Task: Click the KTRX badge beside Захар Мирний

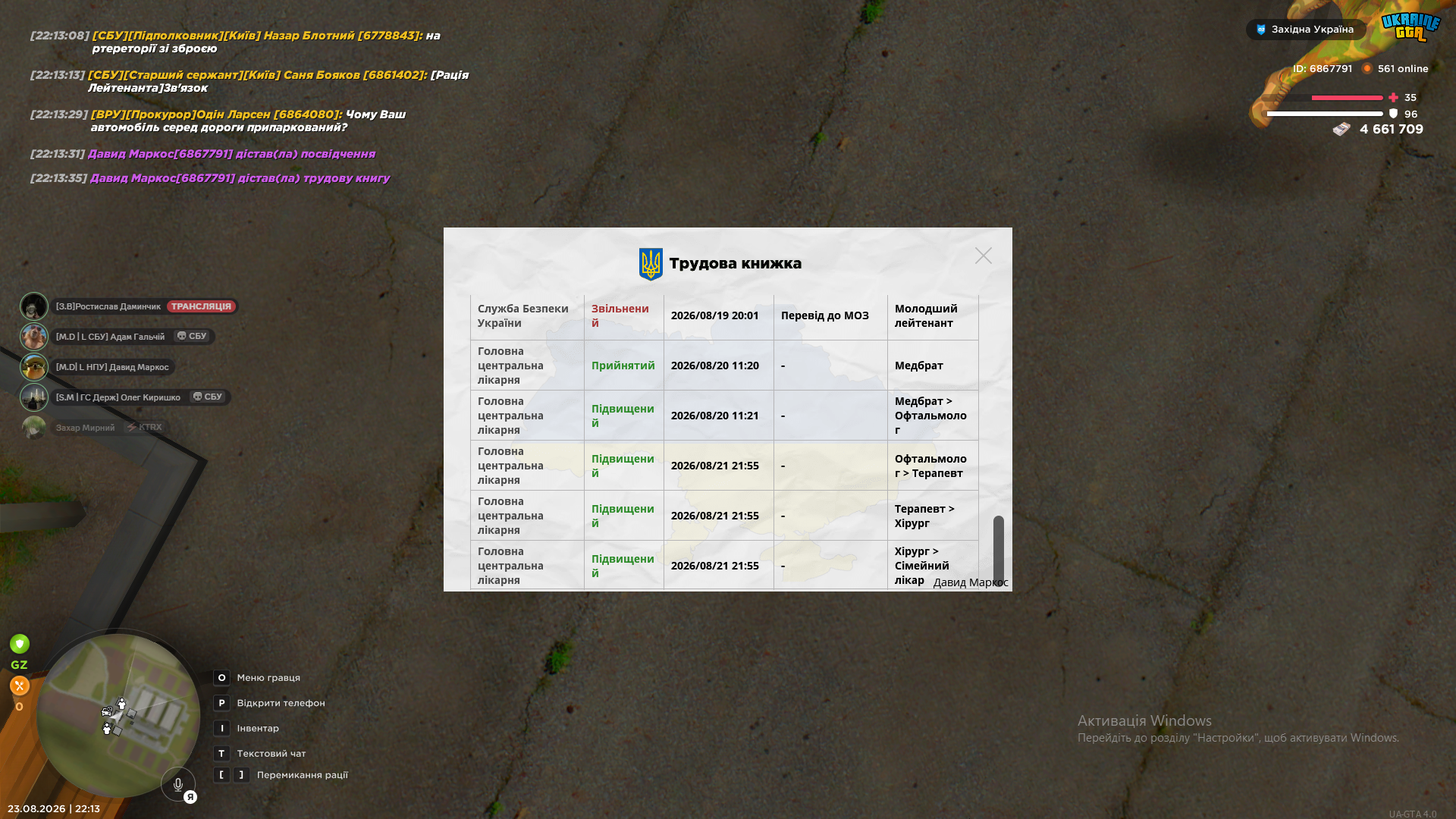Action: point(144,427)
